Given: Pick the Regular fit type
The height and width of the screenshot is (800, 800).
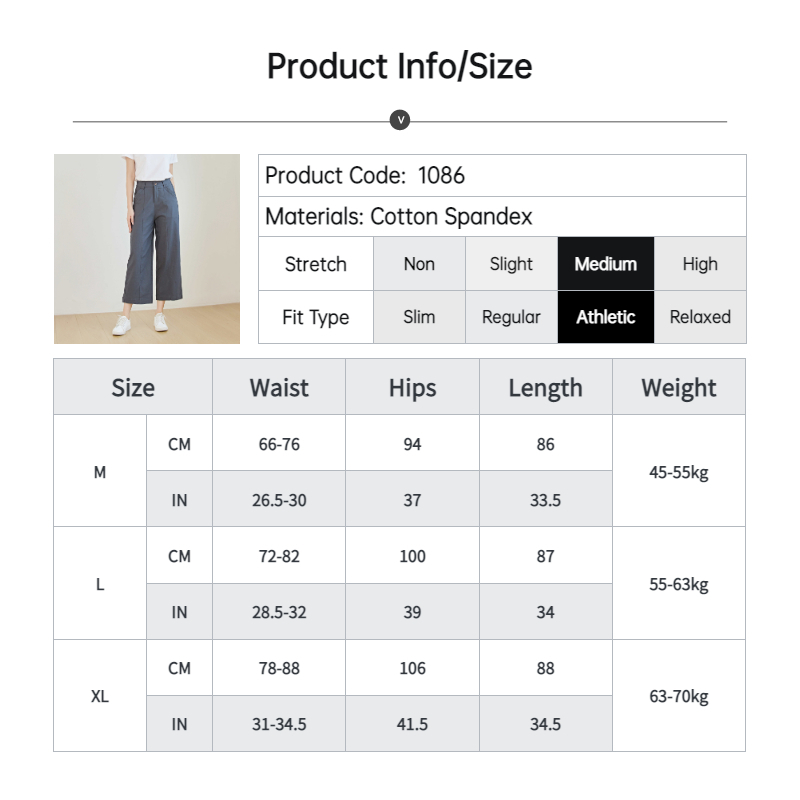Looking at the screenshot, I should click(x=511, y=317).
